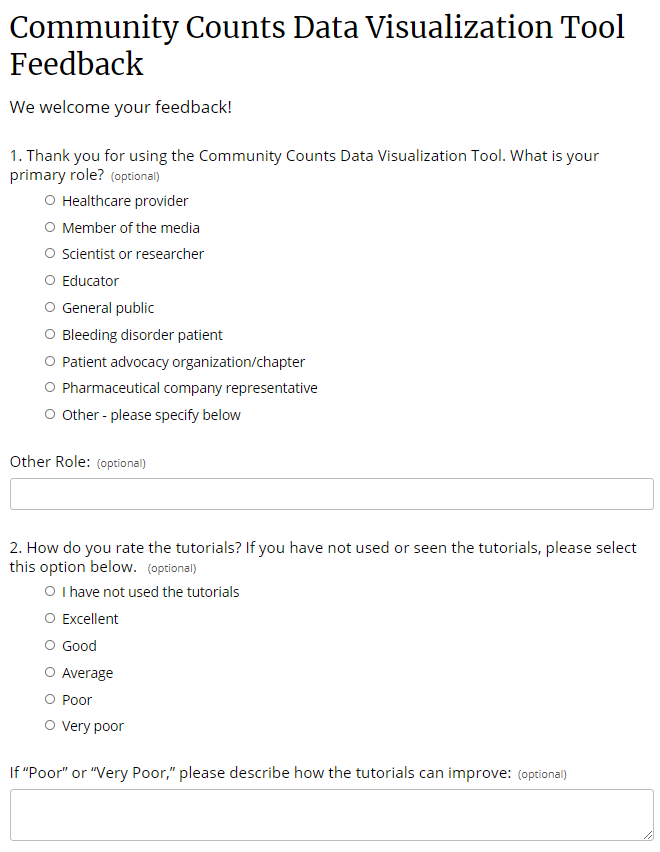
Task: Select Very poor tutorial rating
Action: (50, 726)
